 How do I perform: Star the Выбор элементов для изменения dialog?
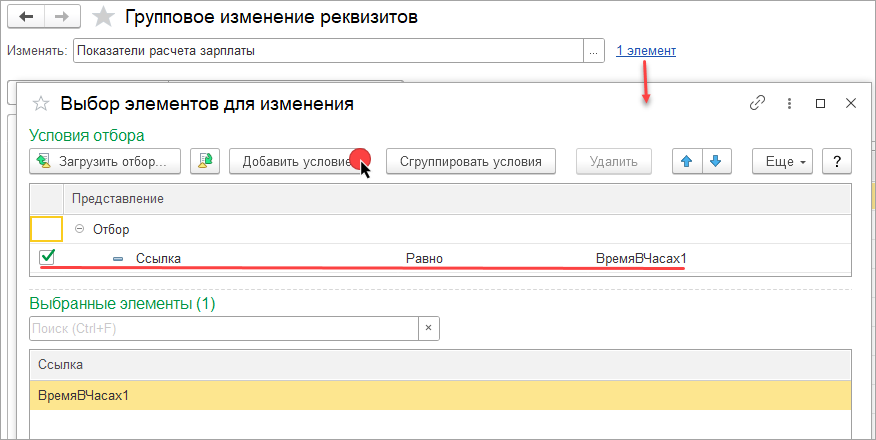40,104
